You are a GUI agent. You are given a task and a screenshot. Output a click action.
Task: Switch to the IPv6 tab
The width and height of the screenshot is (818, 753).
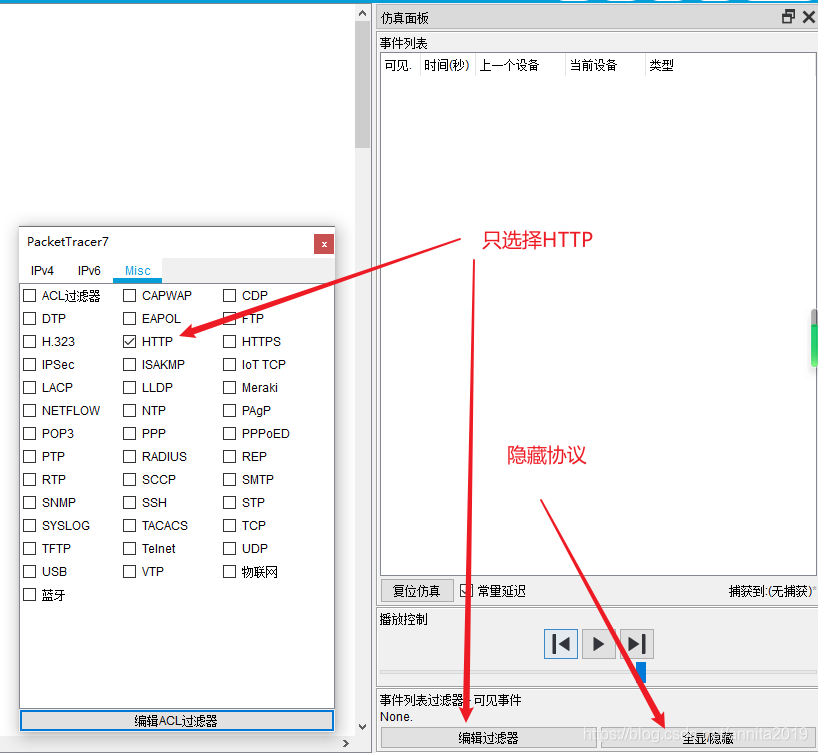pos(89,270)
